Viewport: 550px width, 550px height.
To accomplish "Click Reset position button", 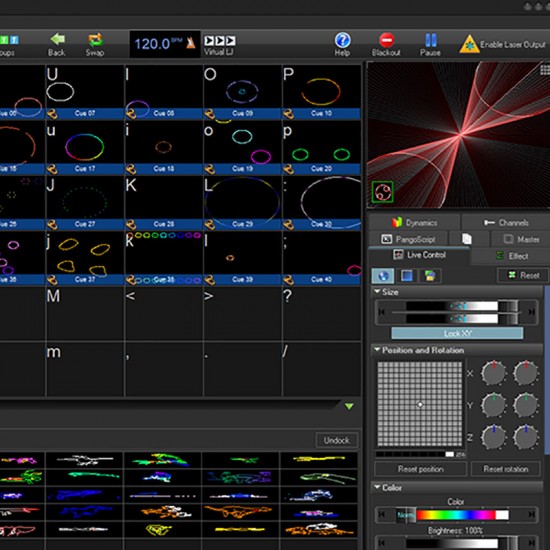I will (x=421, y=469).
